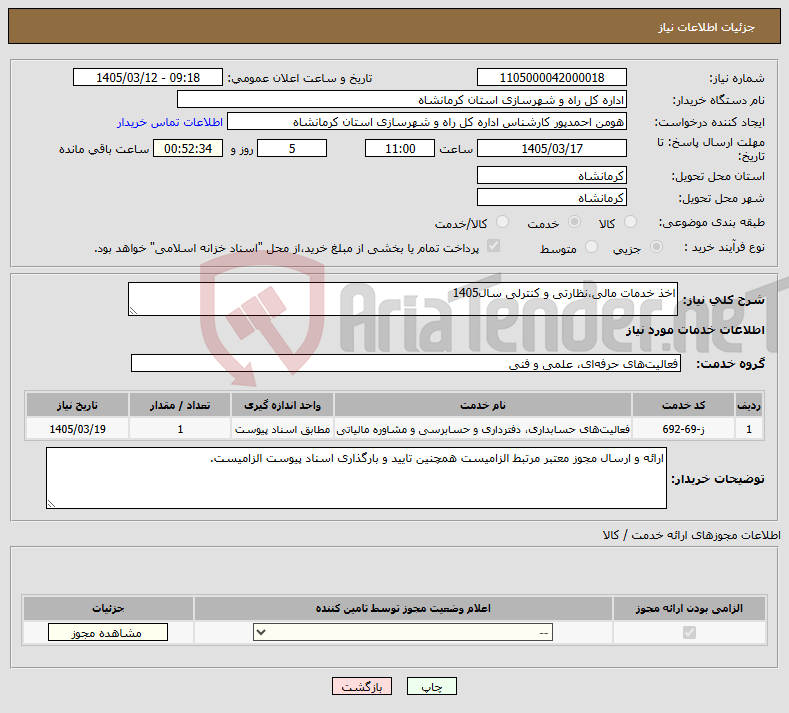The height and width of the screenshot is (713, 789).
Task: Click the buyer organization name field
Action: [402, 100]
